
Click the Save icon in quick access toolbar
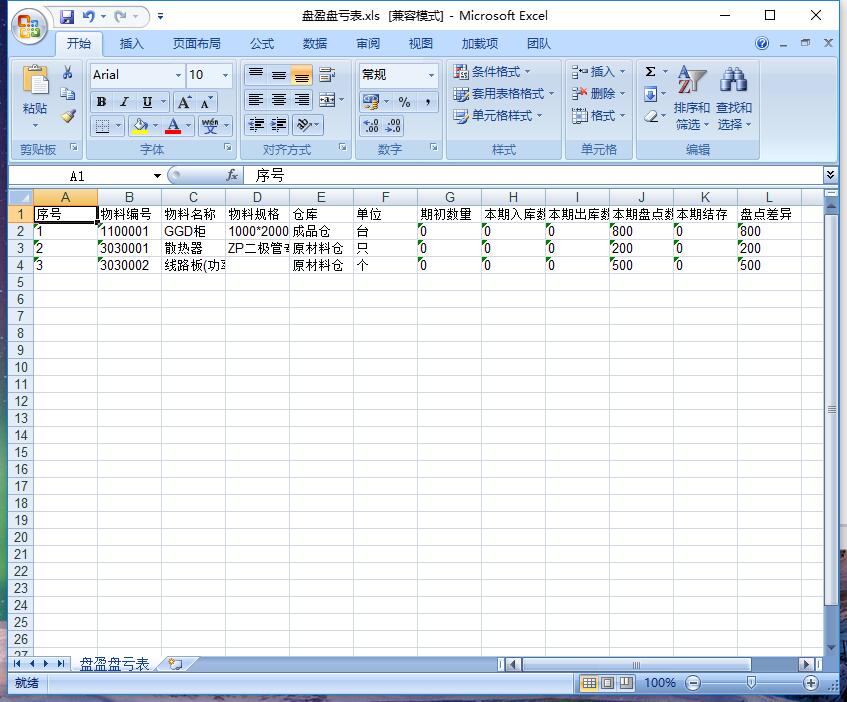[67, 16]
